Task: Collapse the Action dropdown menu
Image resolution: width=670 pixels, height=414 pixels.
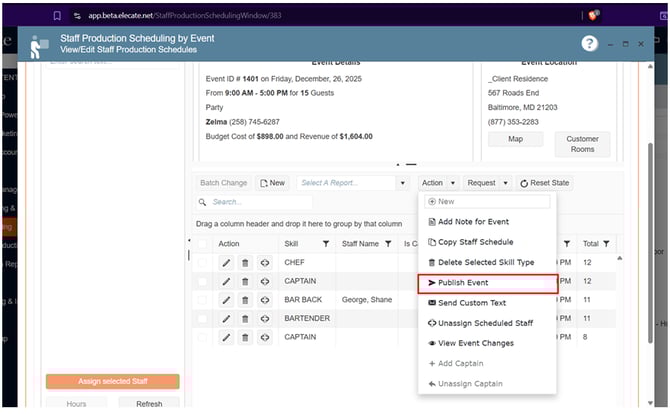Action: [438, 183]
